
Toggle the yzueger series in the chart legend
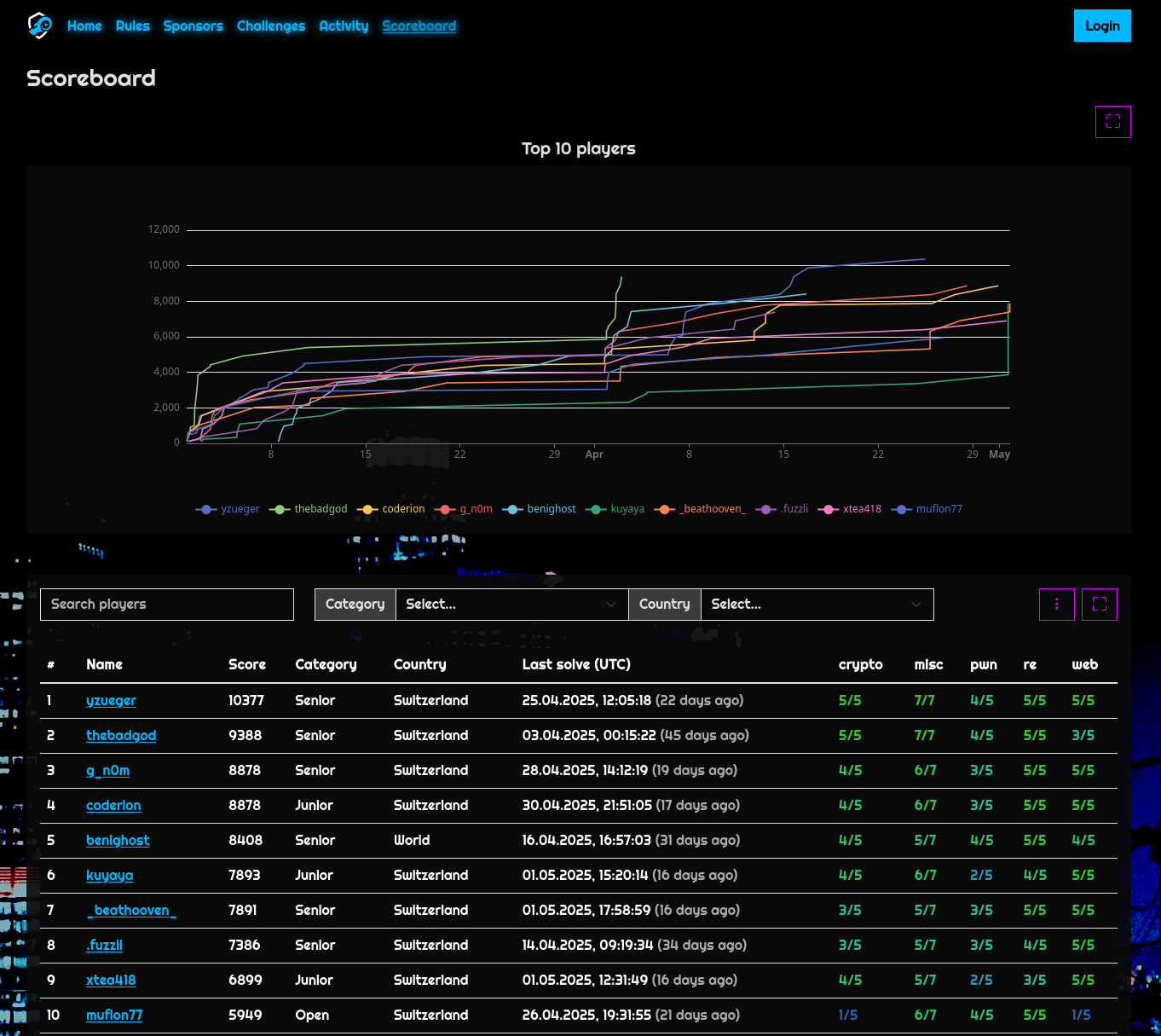228,508
